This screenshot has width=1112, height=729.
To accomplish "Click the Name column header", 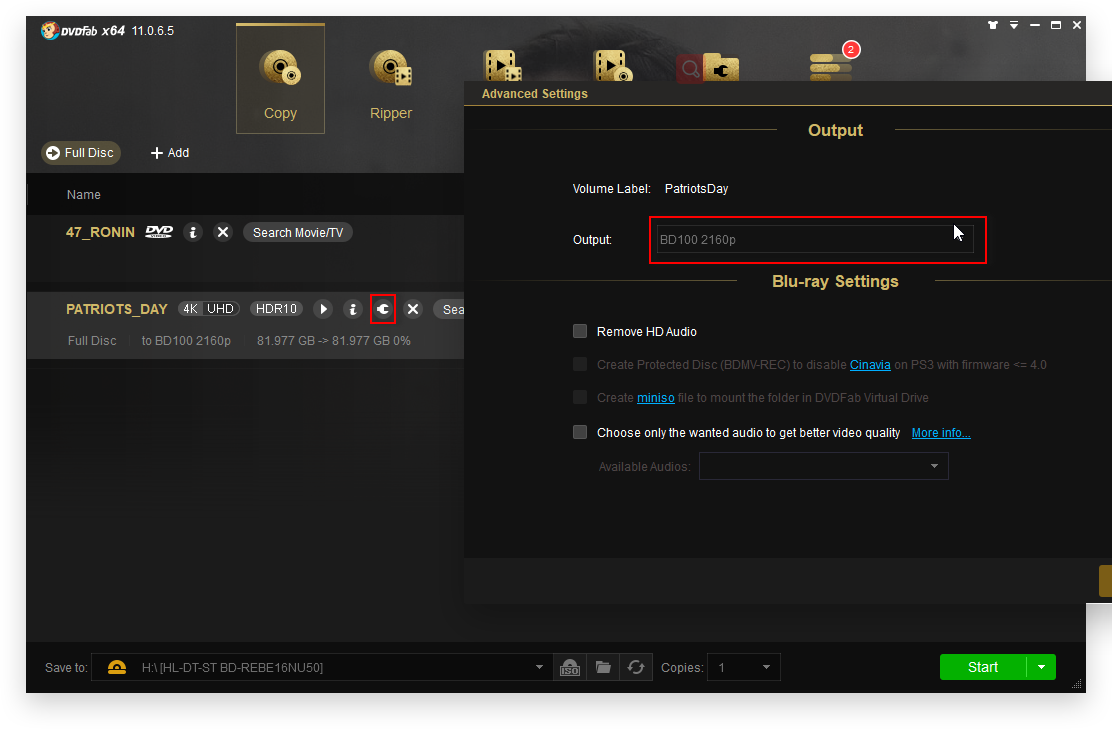I will click(84, 194).
